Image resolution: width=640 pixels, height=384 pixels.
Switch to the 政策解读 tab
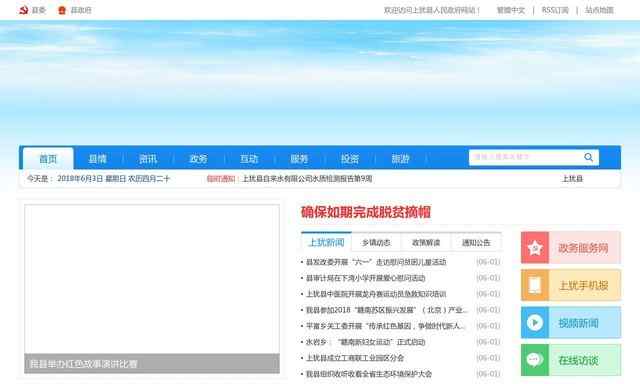426,243
